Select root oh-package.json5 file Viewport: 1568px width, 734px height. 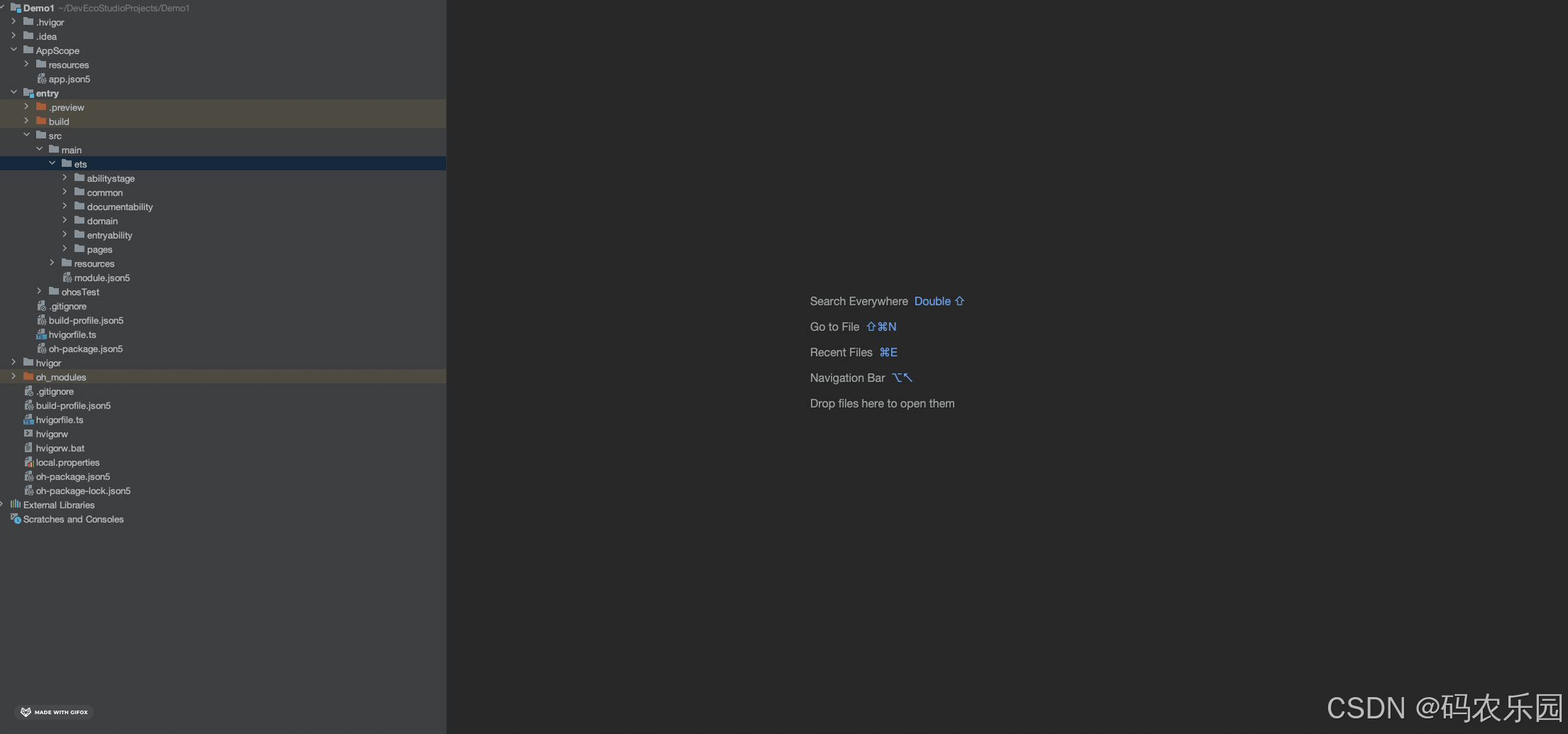(73, 477)
